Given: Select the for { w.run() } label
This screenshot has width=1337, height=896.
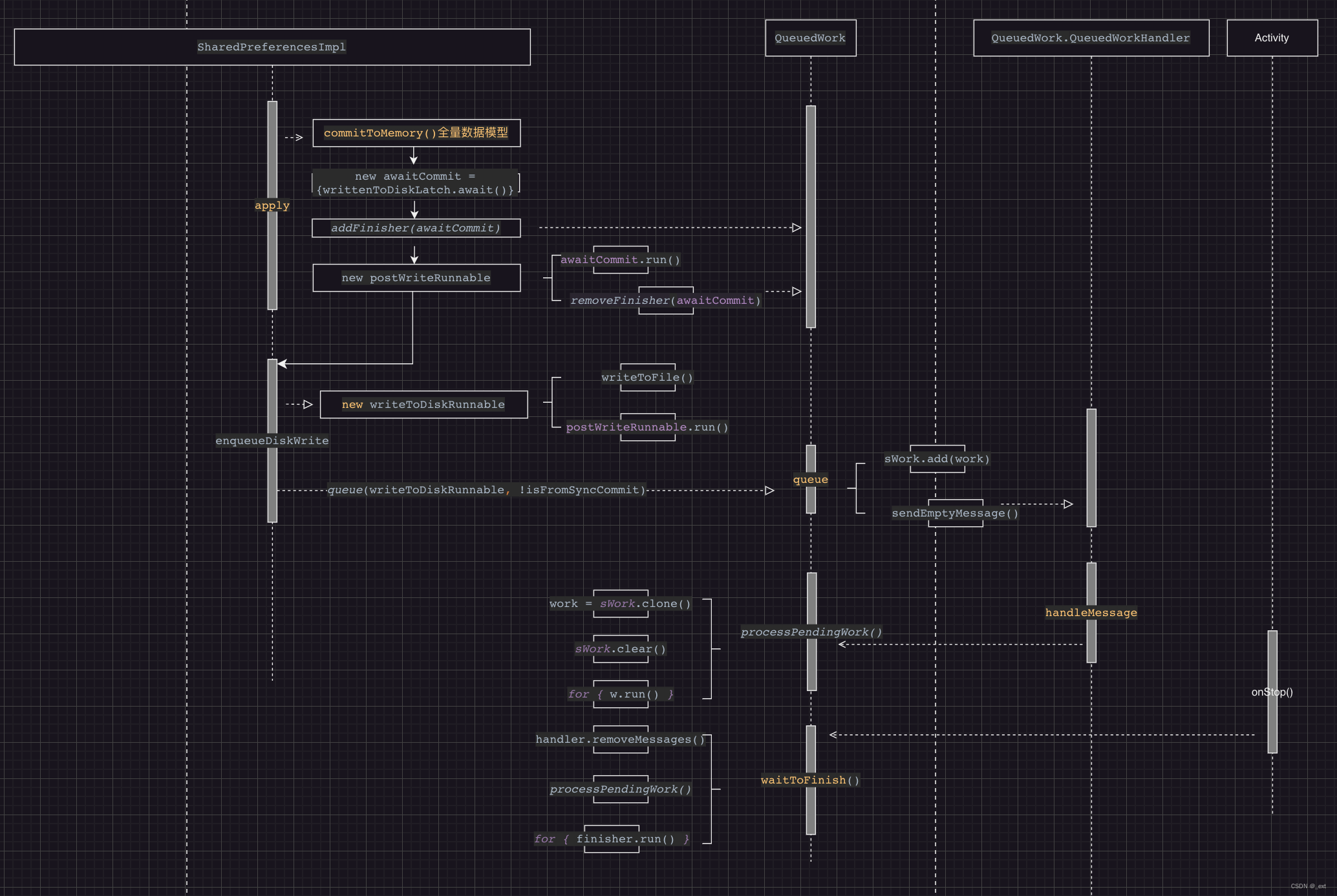Looking at the screenshot, I should pos(621,694).
